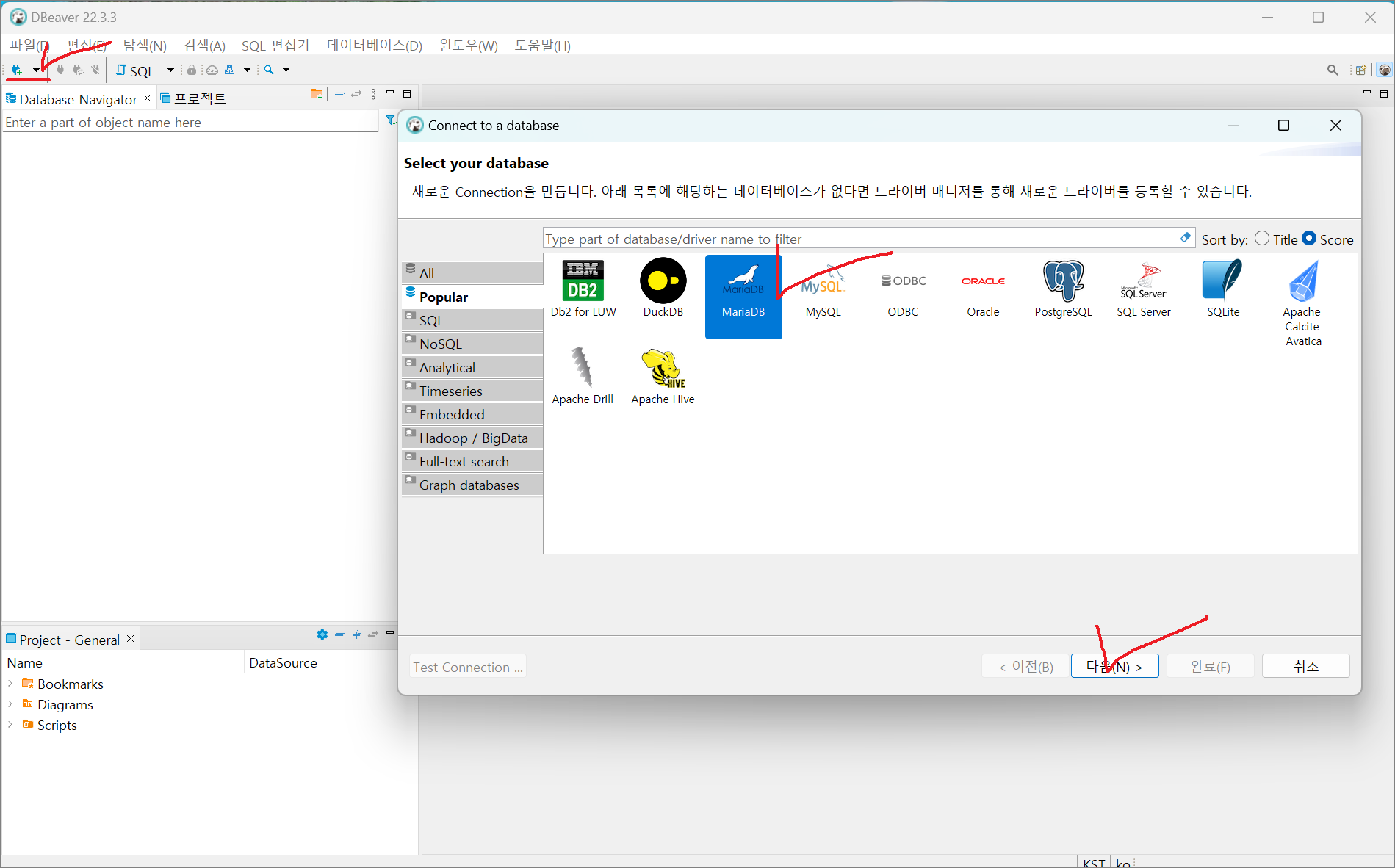Open the 파일 menu

point(29,46)
